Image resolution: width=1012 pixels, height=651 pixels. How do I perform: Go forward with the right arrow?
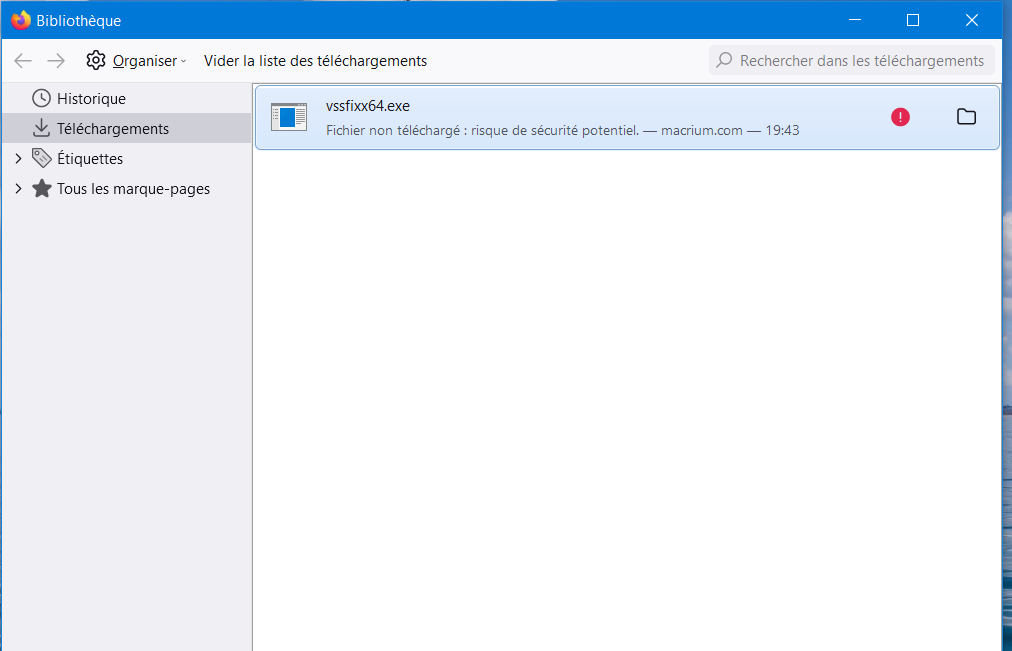(x=56, y=61)
